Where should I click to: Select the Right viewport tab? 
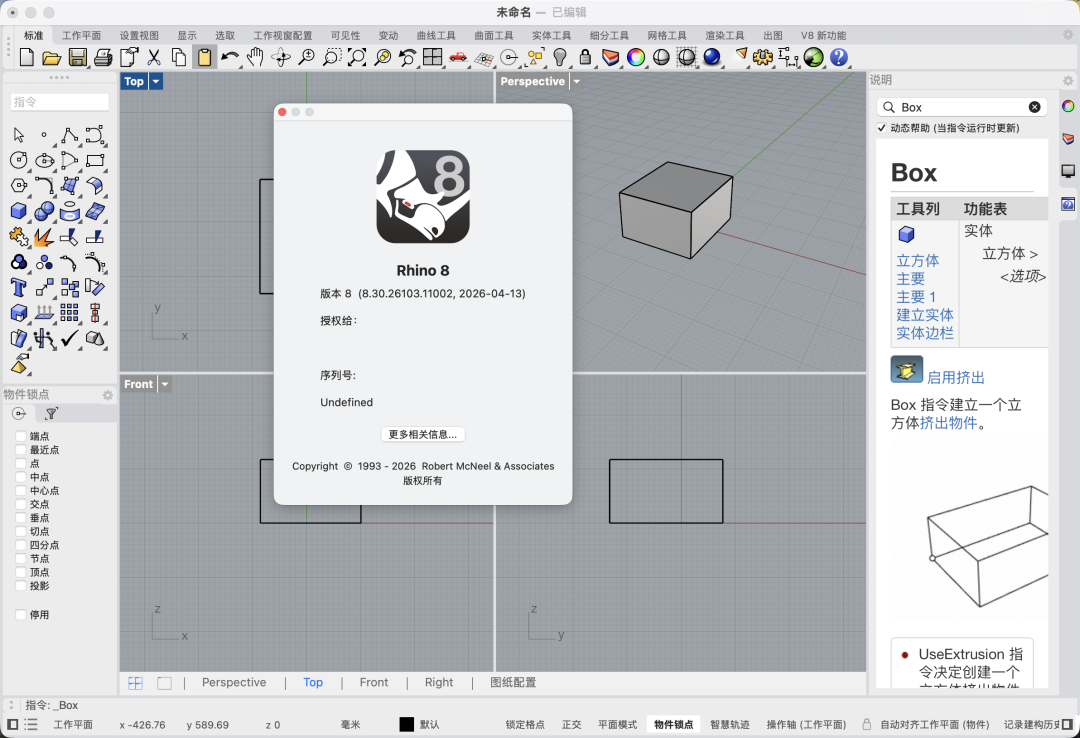click(439, 682)
